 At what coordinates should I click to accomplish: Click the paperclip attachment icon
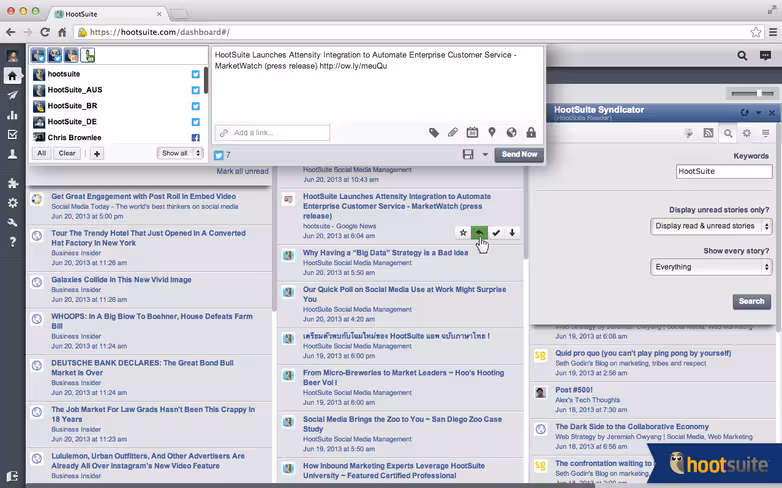click(x=453, y=132)
